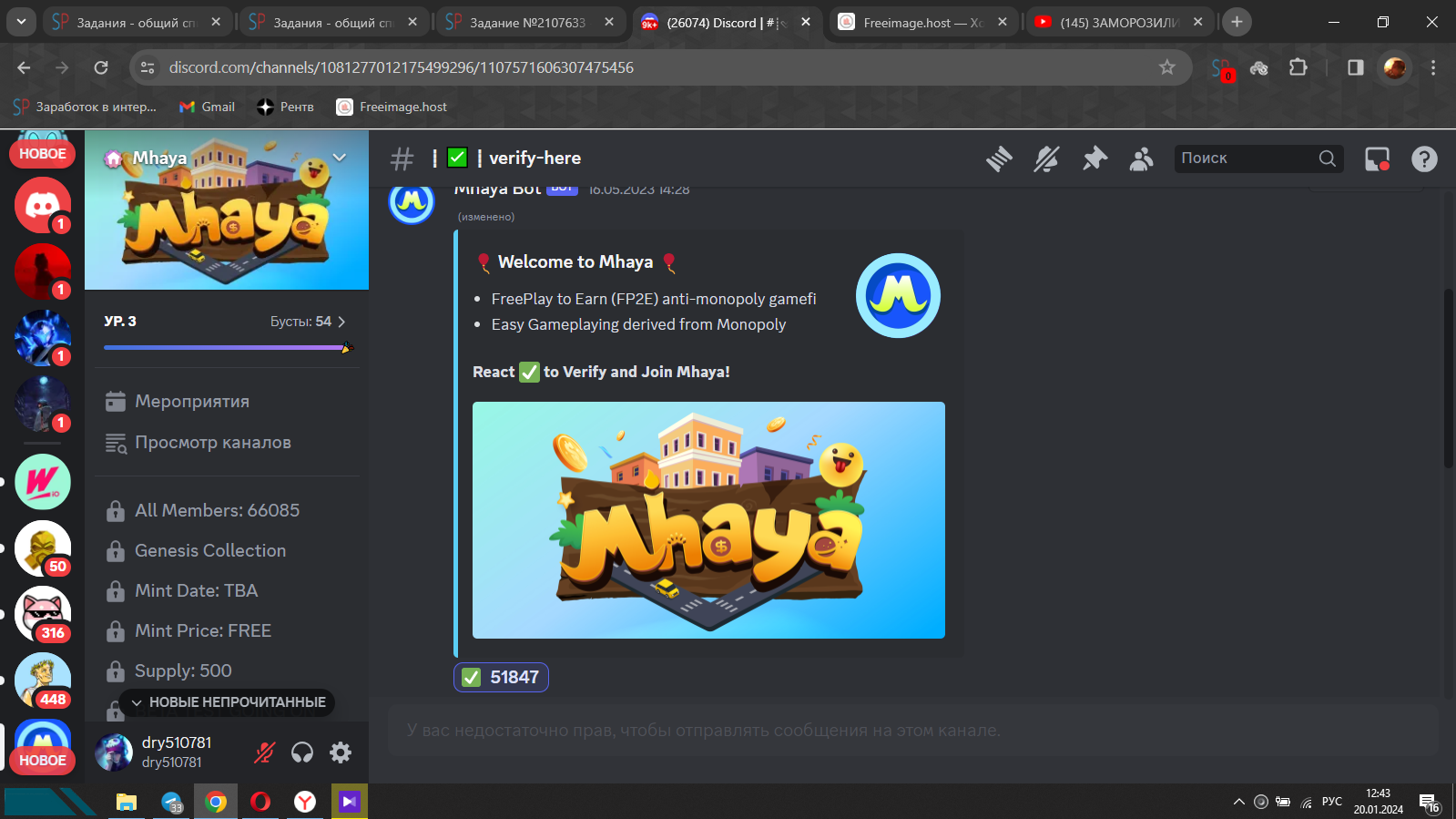Click the bottom НОВОЕ unread servers indicator
The height and width of the screenshot is (819, 1456).
coord(42,761)
